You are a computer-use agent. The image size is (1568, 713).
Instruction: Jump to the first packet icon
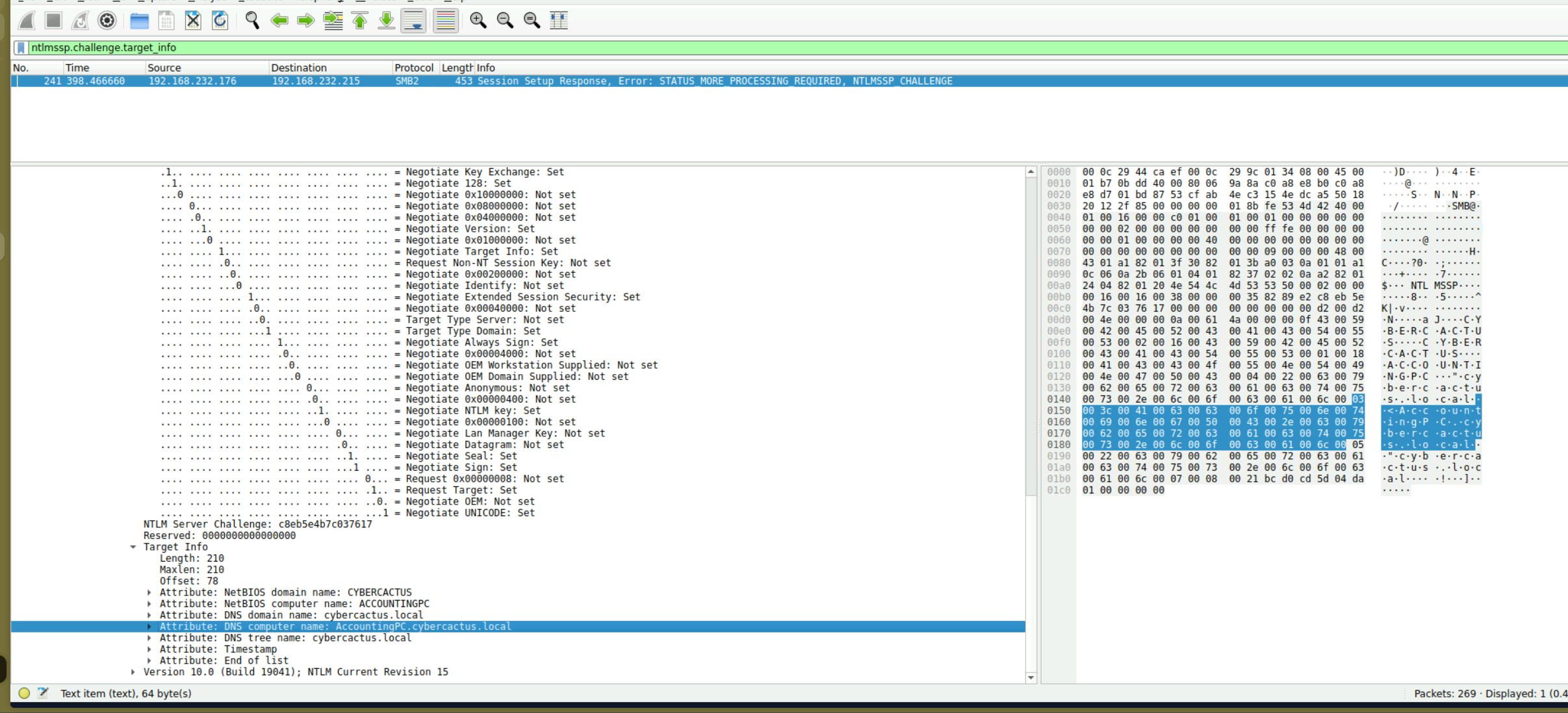pos(360,21)
